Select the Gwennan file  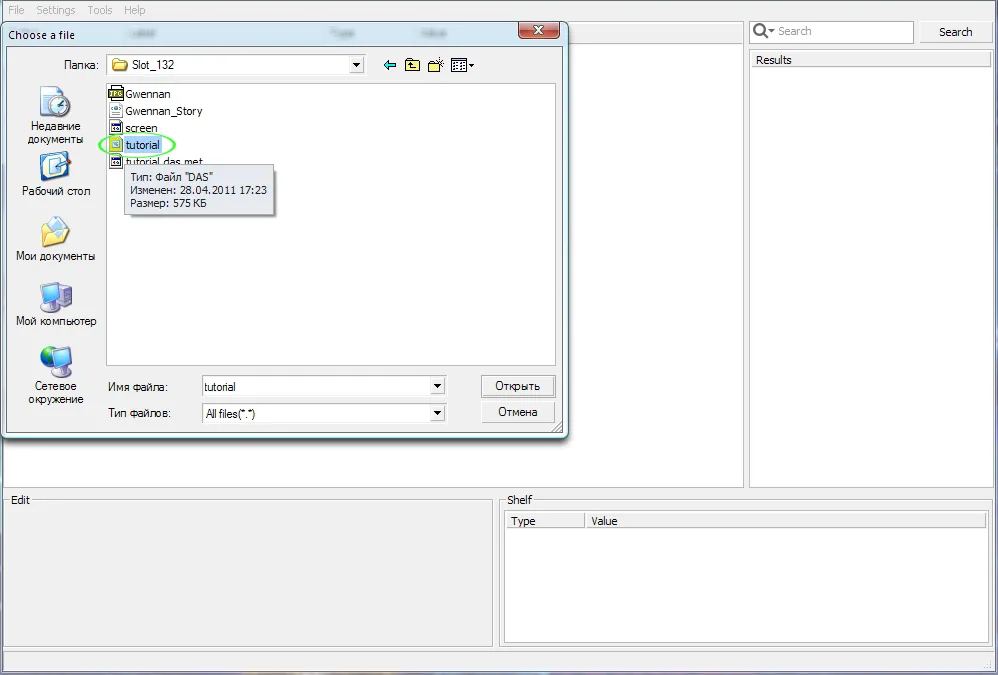coord(147,94)
